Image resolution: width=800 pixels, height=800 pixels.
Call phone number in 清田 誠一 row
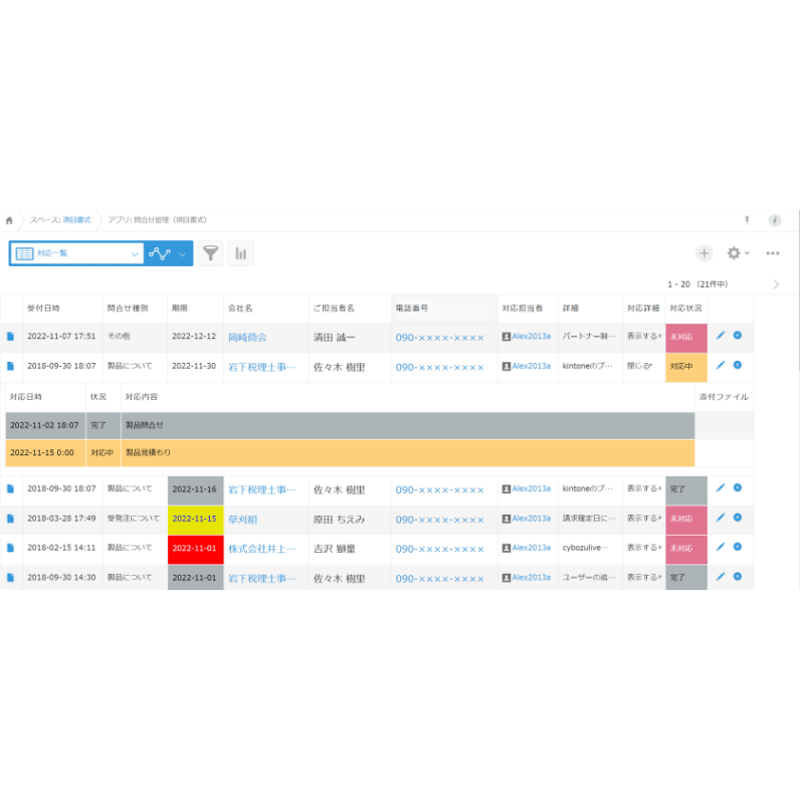tap(439, 338)
